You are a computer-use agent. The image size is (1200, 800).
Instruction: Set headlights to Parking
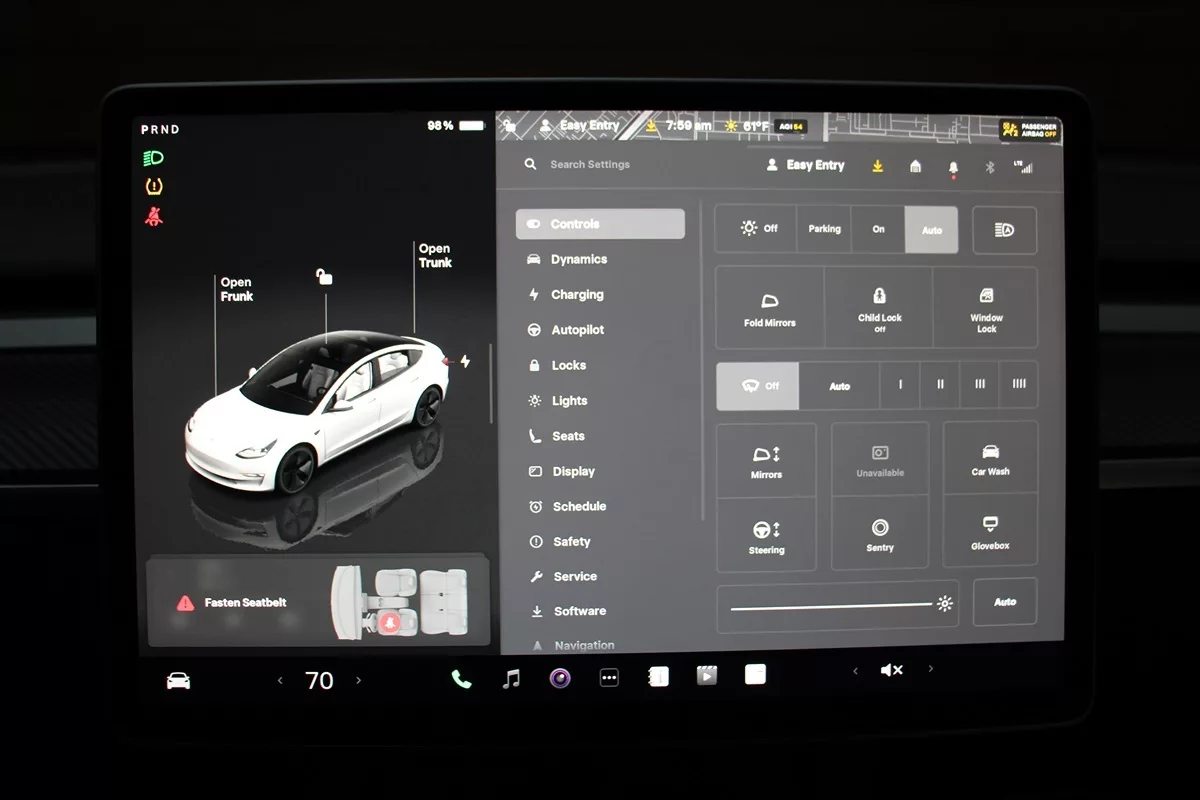824,229
